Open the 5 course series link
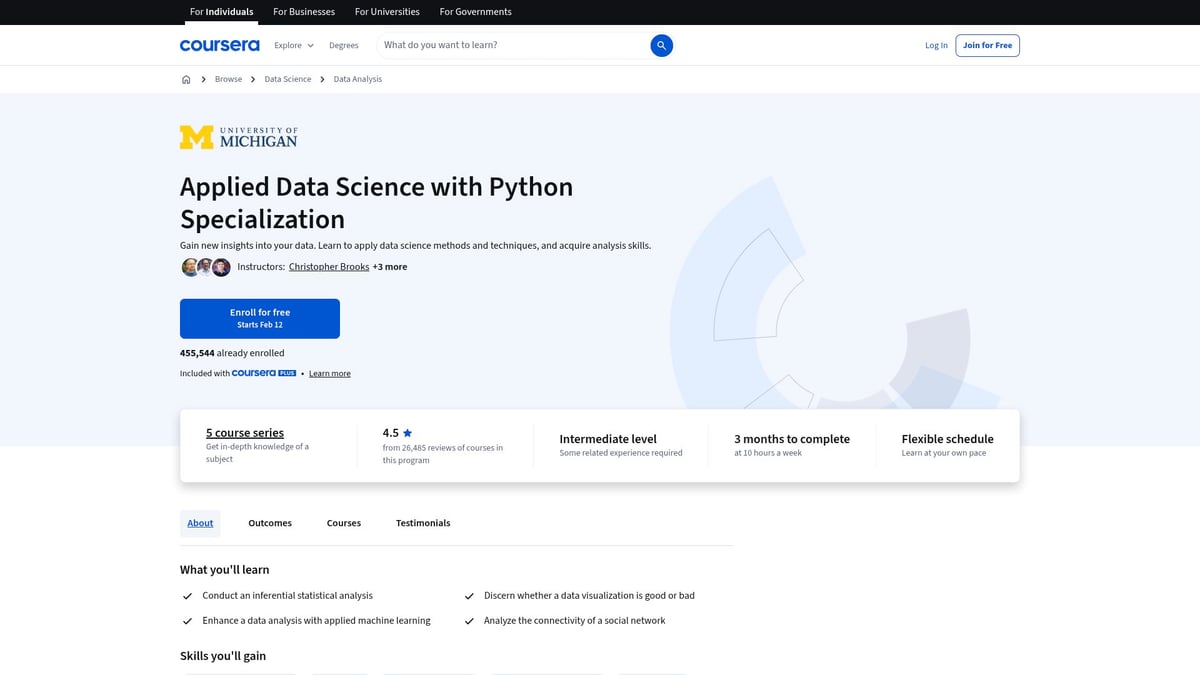 pos(245,433)
